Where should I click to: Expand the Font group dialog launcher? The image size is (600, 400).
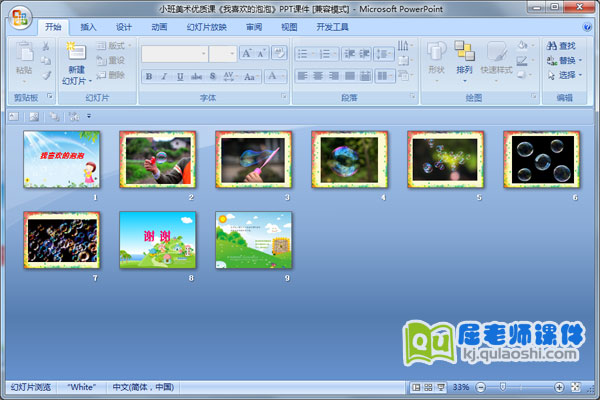point(284,98)
